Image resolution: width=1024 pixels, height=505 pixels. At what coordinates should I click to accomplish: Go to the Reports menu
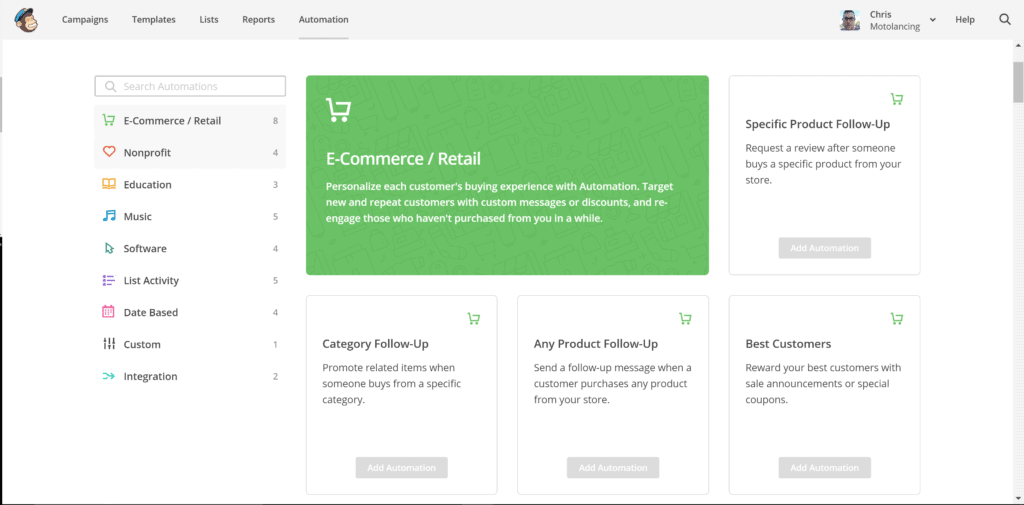tap(259, 20)
